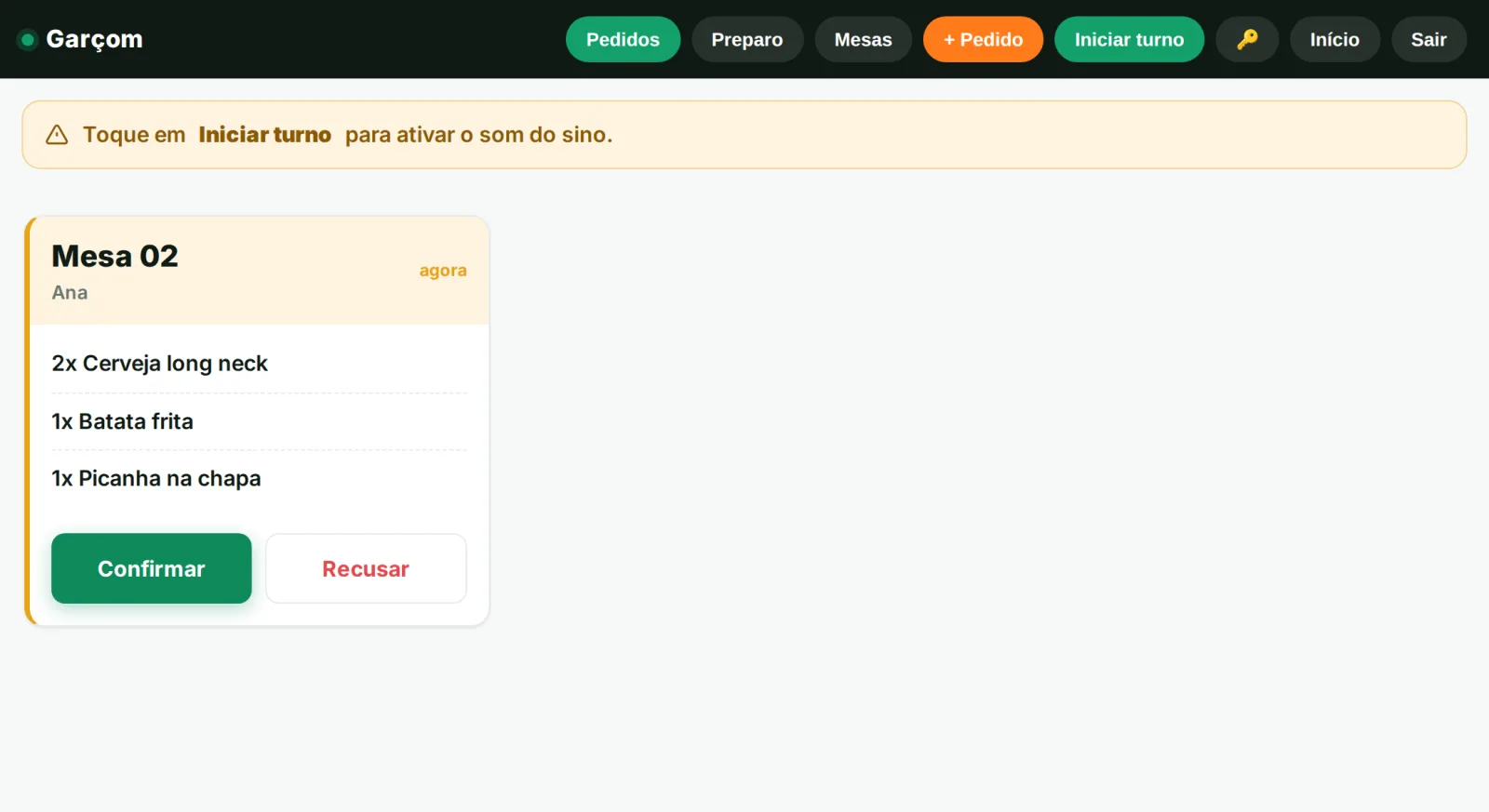
Task: Click the key icon button
Action: pos(1247,39)
